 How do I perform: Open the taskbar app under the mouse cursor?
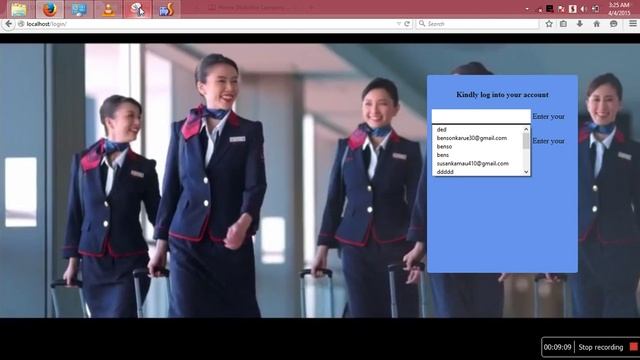coord(138,9)
